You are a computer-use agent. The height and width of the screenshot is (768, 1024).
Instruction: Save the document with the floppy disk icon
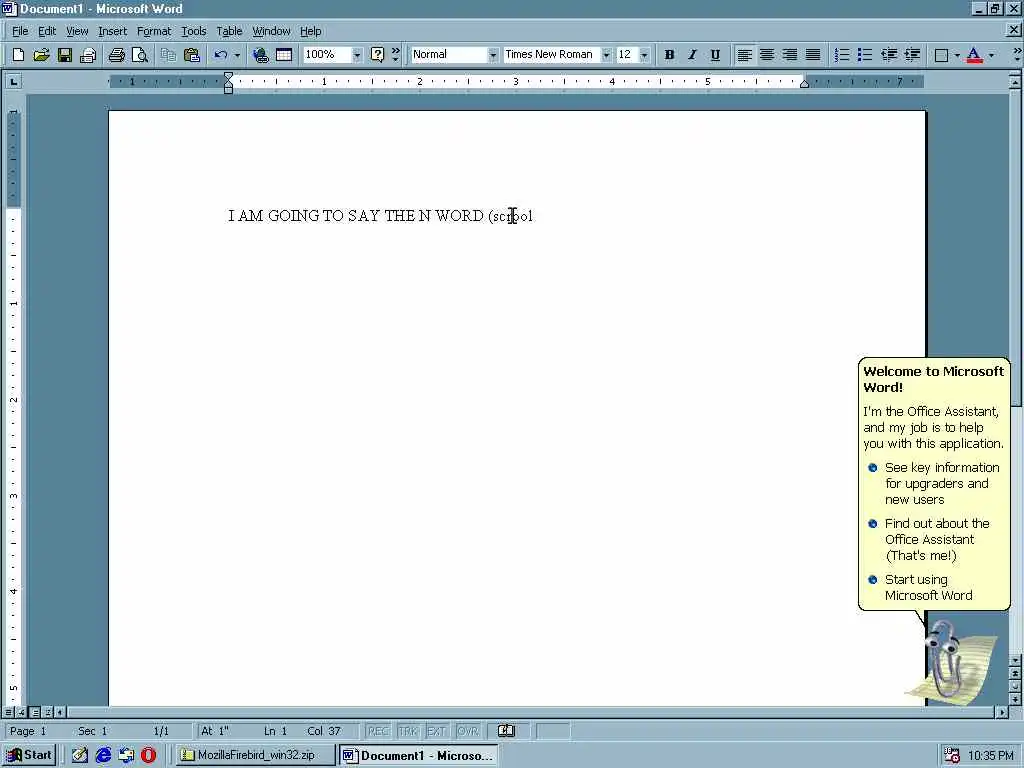point(65,55)
